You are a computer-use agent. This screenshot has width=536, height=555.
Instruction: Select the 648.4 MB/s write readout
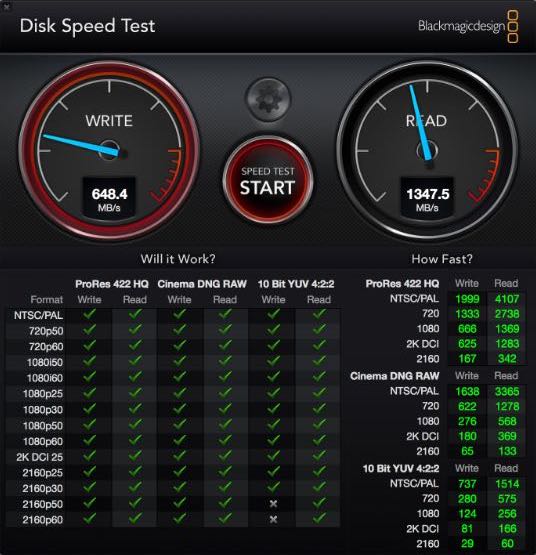click(109, 197)
